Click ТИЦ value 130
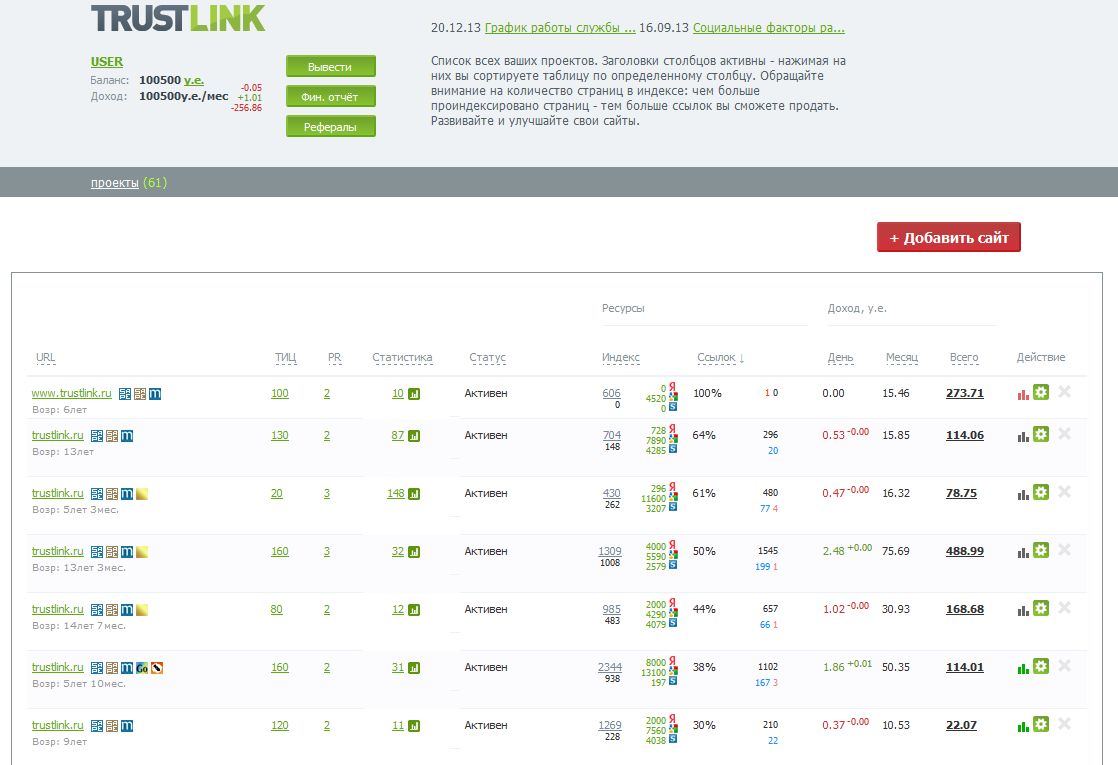The width and height of the screenshot is (1118, 765). (x=280, y=435)
